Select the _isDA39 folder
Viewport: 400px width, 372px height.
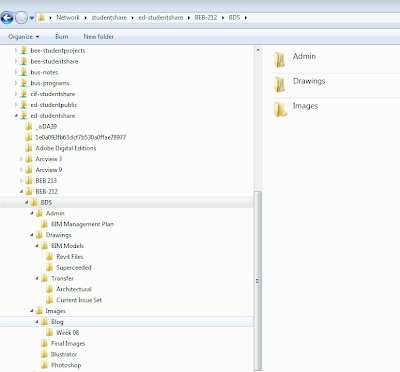coord(46,126)
